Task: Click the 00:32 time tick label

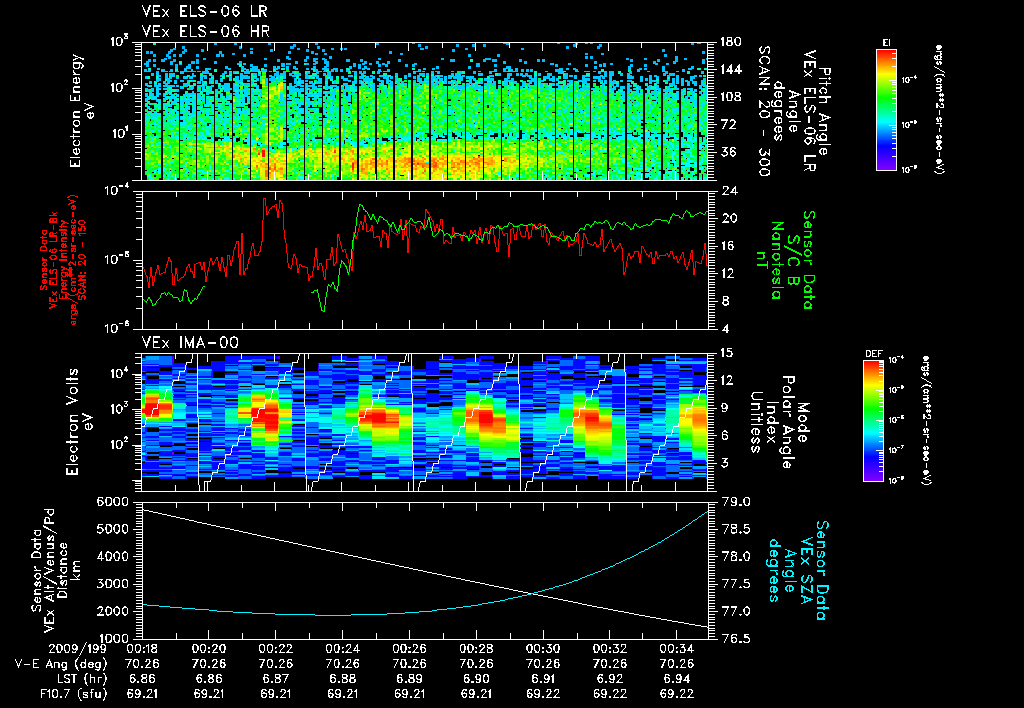Action: point(609,649)
